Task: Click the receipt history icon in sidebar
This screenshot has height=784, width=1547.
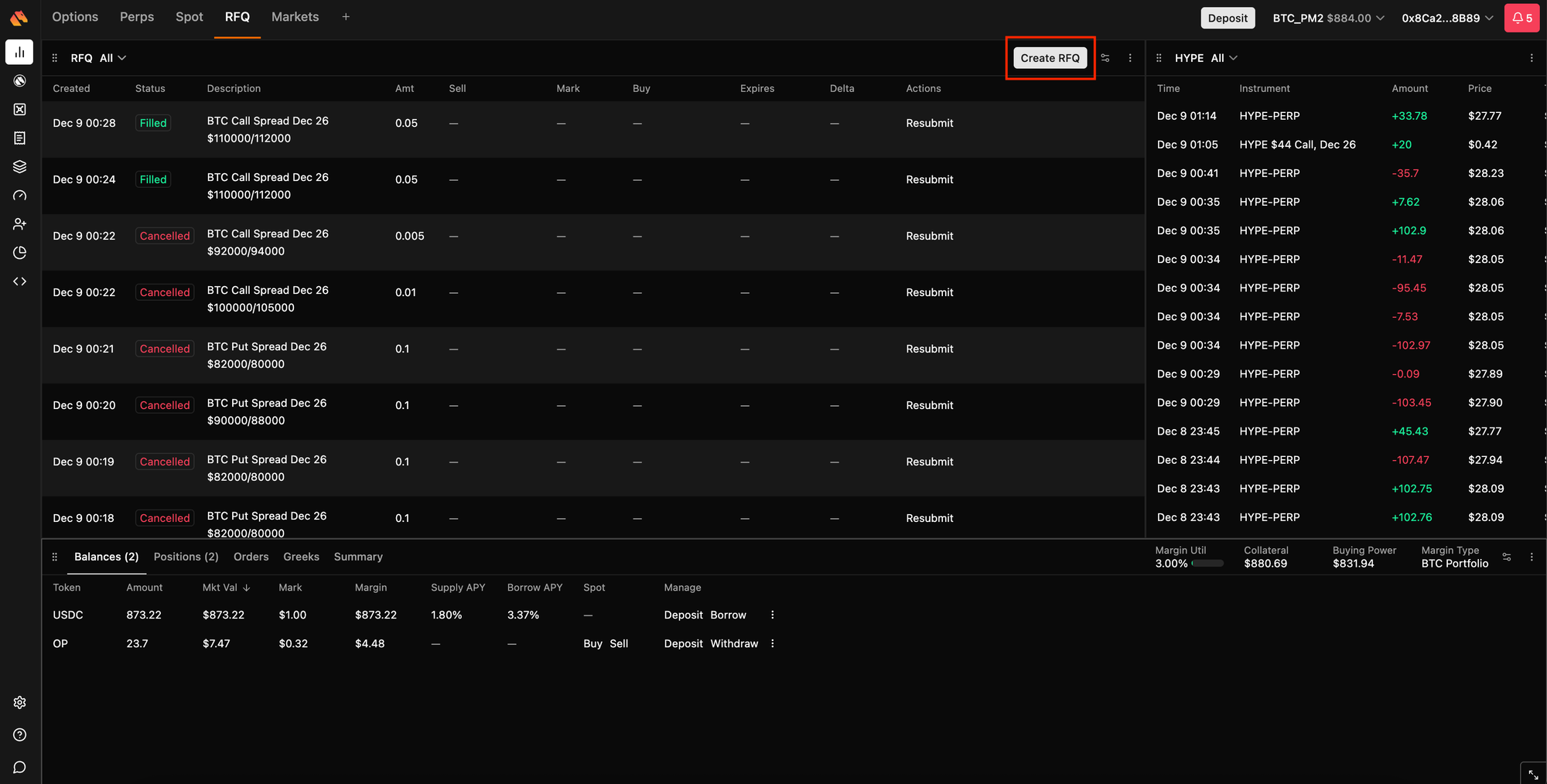Action: [x=19, y=138]
